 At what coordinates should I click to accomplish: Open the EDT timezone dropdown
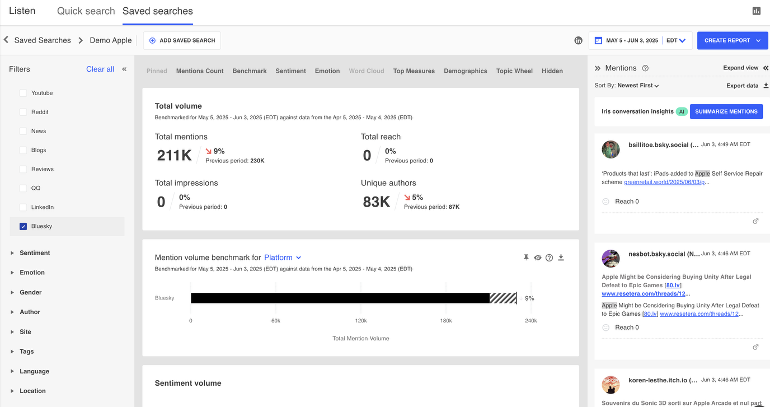pyautogui.click(x=676, y=40)
